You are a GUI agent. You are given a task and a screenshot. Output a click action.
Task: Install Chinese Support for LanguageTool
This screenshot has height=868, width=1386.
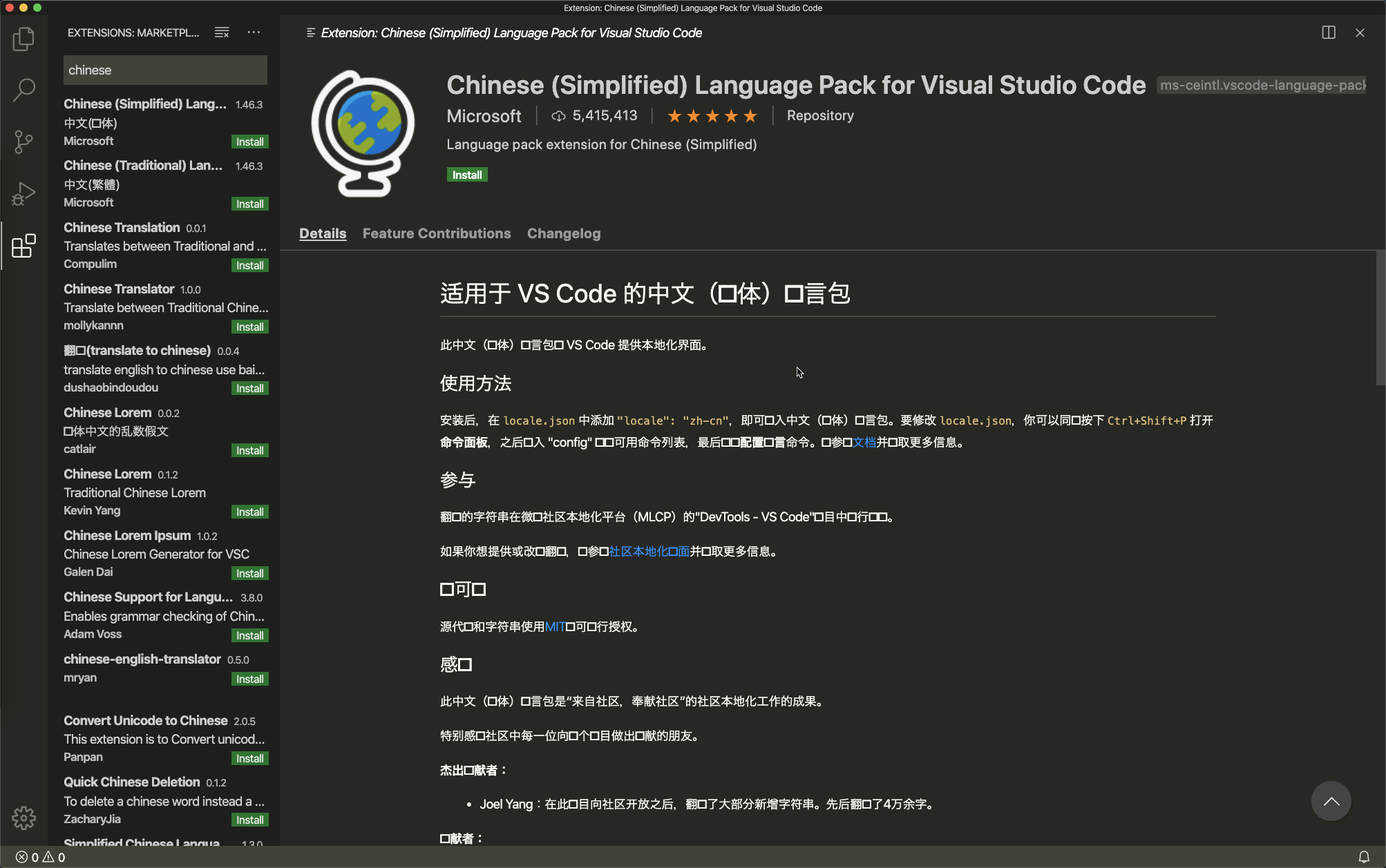249,635
